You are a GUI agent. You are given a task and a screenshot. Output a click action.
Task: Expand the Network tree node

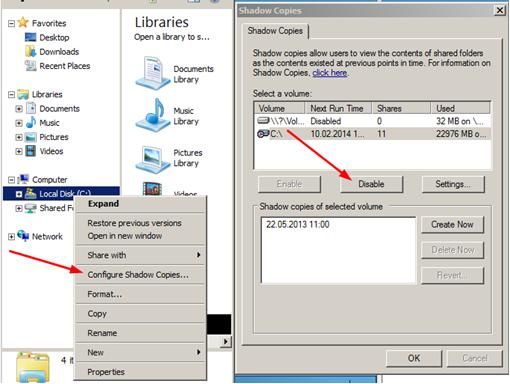coord(11,236)
